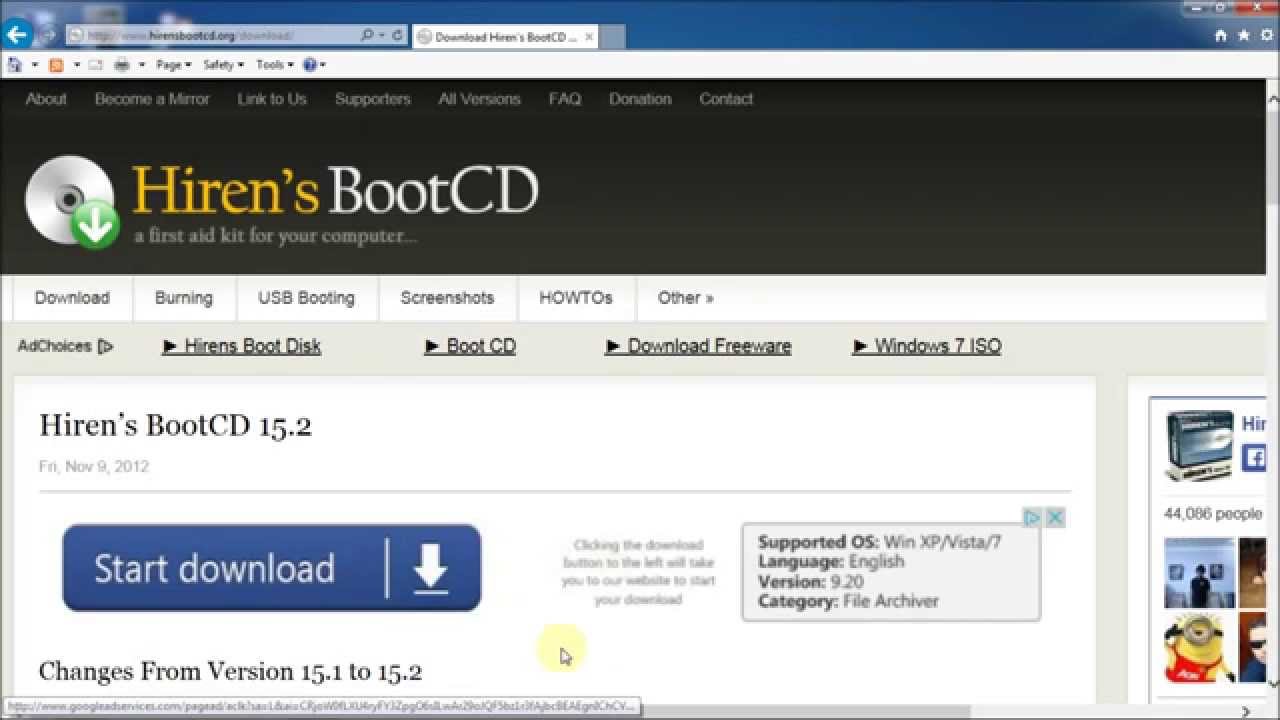Screen dimensions: 1280x720
Task: Select the Screenshots navigation tab
Action: (447, 298)
